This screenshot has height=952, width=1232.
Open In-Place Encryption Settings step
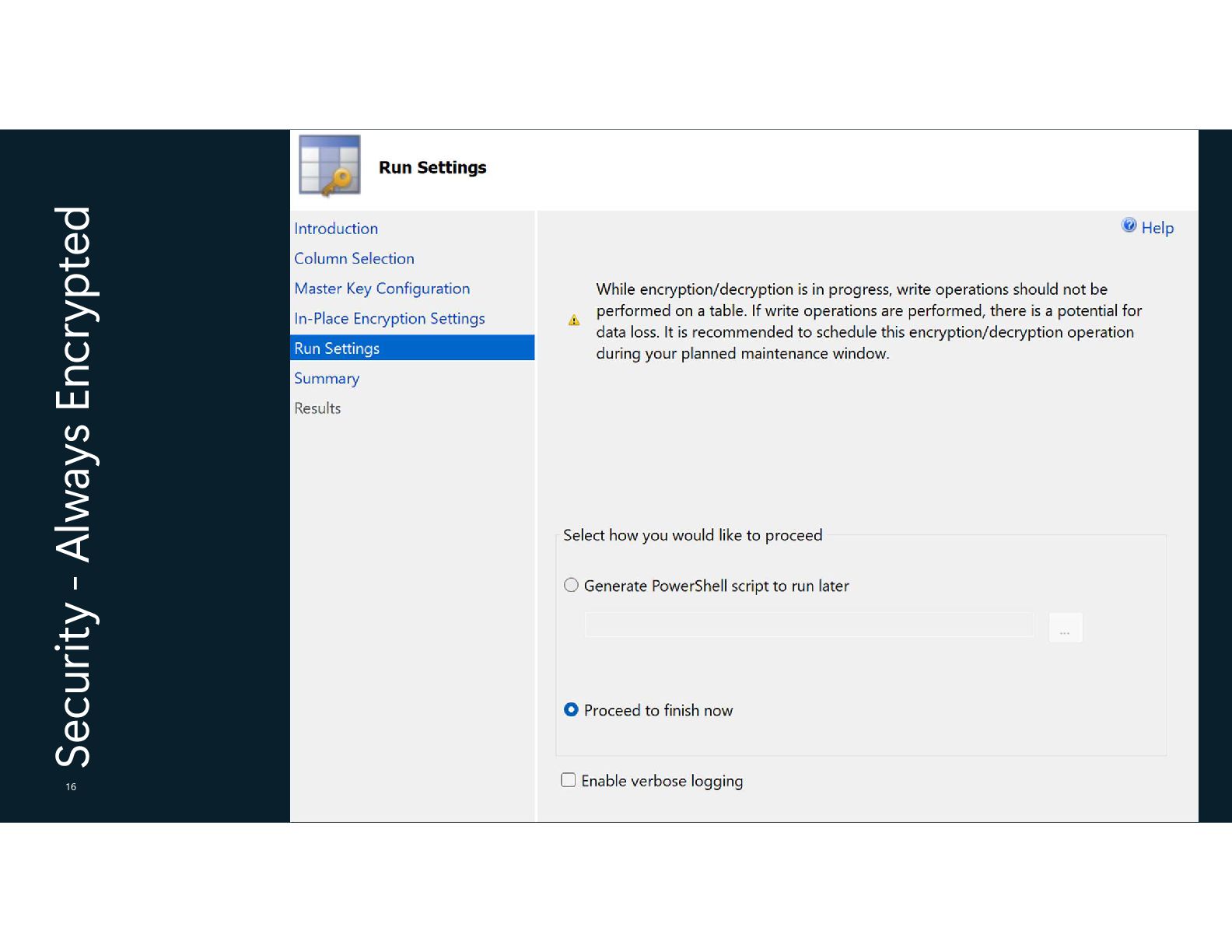pyautogui.click(x=390, y=319)
